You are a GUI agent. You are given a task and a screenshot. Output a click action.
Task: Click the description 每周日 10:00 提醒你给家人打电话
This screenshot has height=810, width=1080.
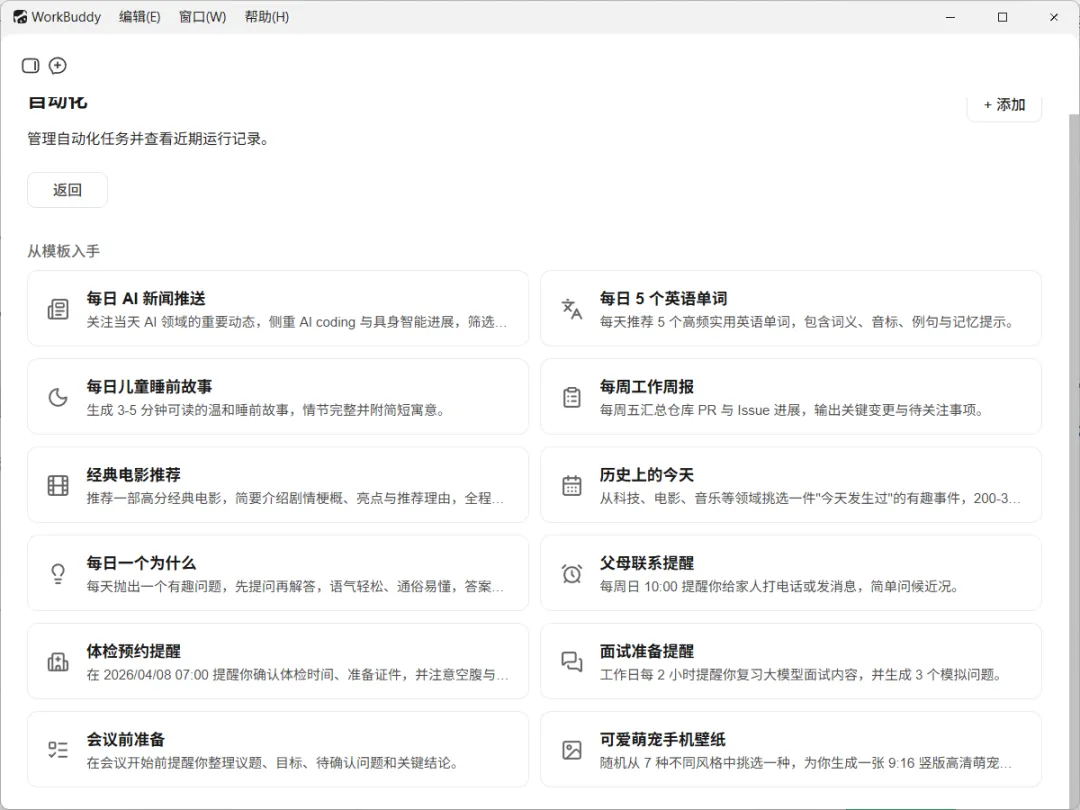[779, 587]
